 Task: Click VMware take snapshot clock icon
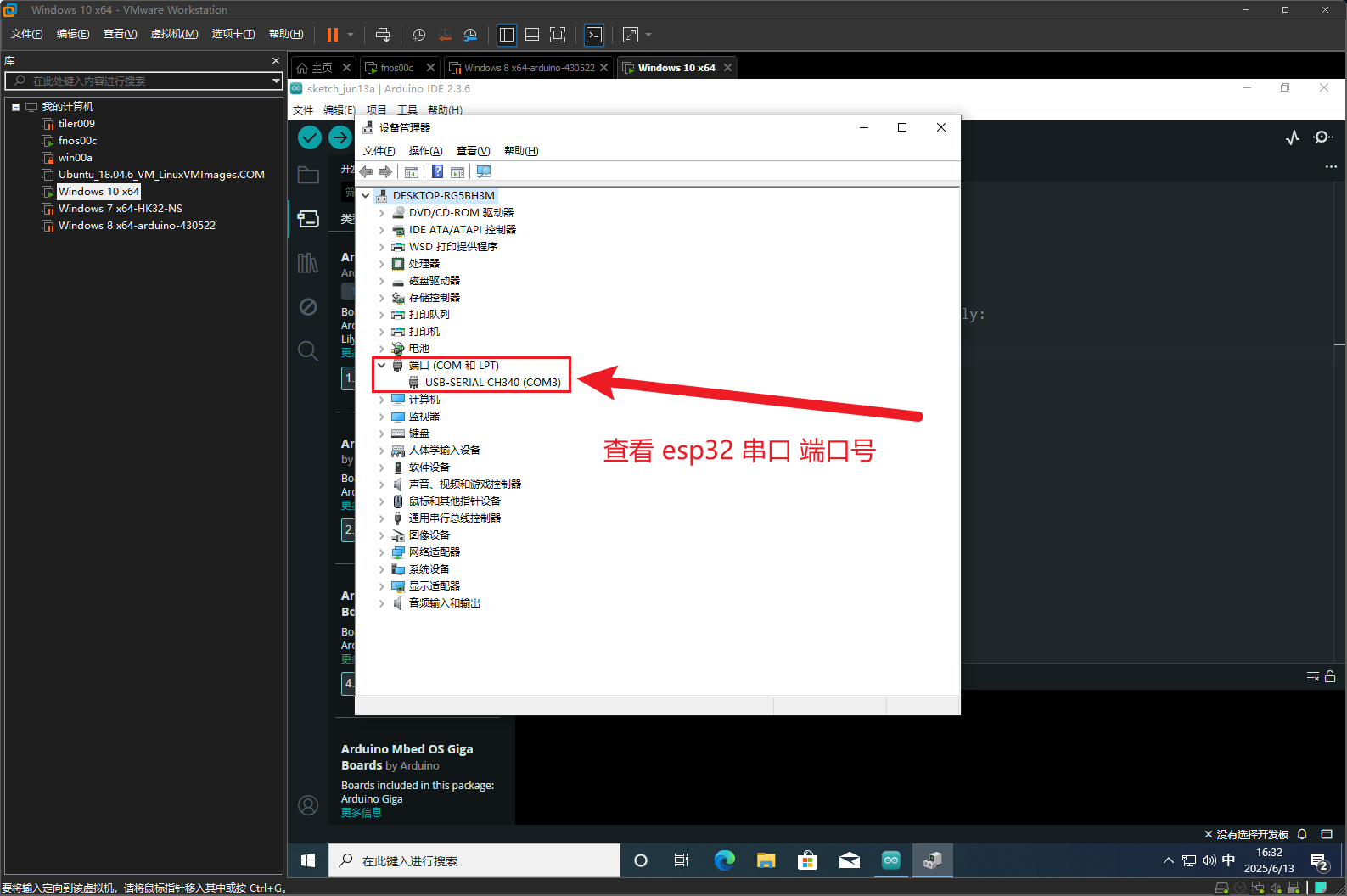[418, 35]
